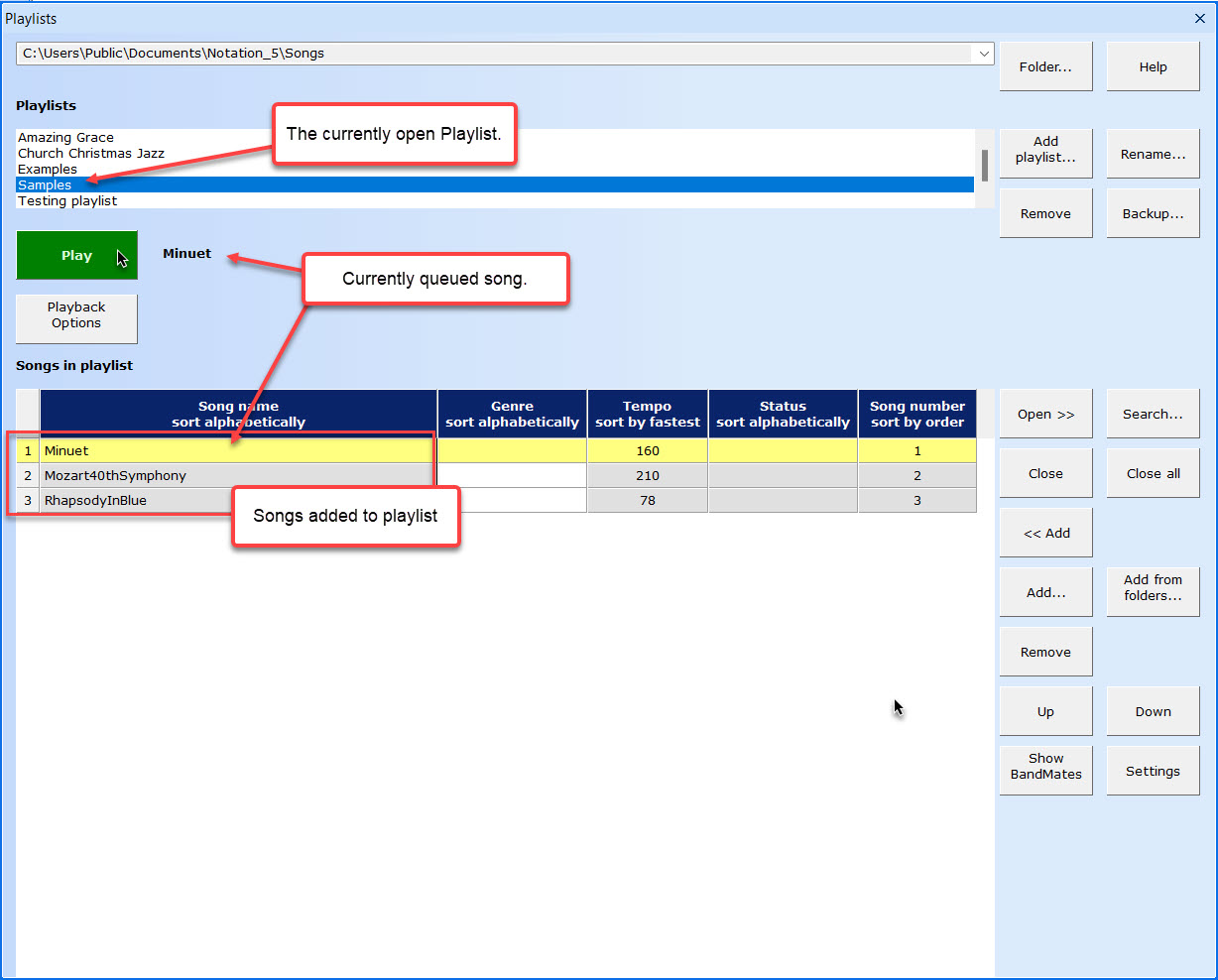This screenshot has height=980, width=1218.
Task: Click the Open >> button
Action: 1045,414
